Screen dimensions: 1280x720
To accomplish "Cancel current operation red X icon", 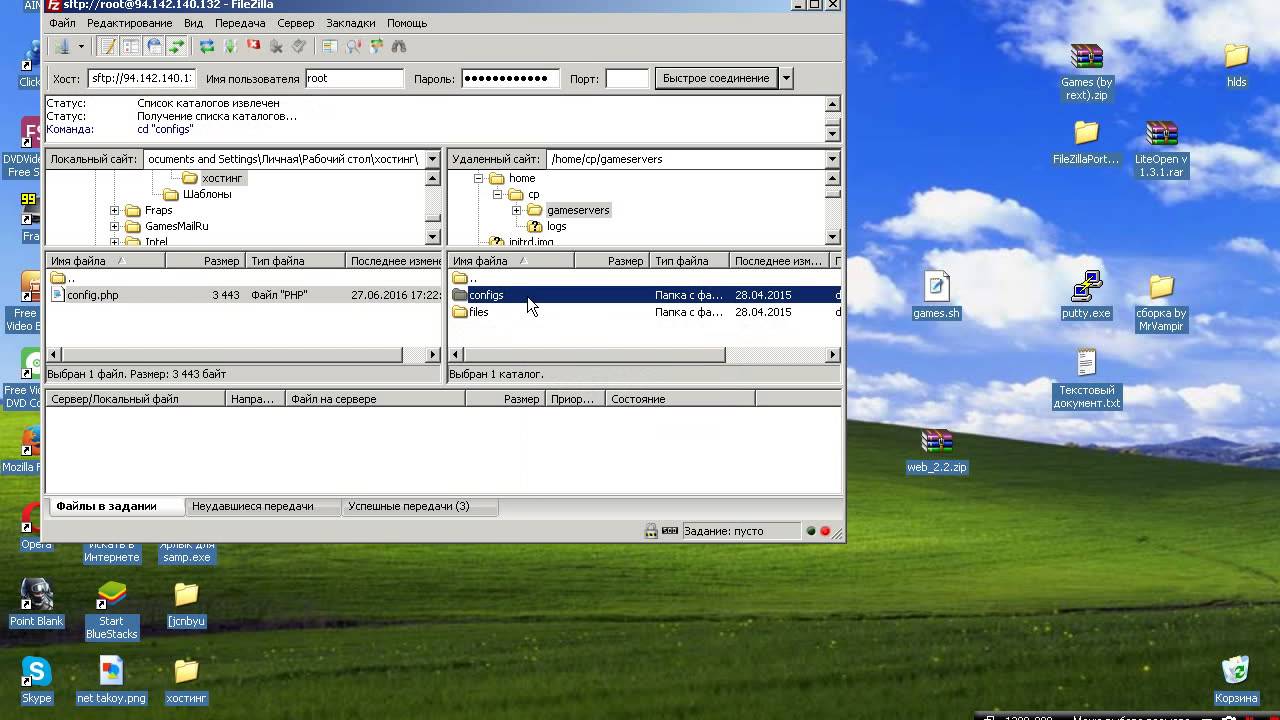I will [x=253, y=45].
